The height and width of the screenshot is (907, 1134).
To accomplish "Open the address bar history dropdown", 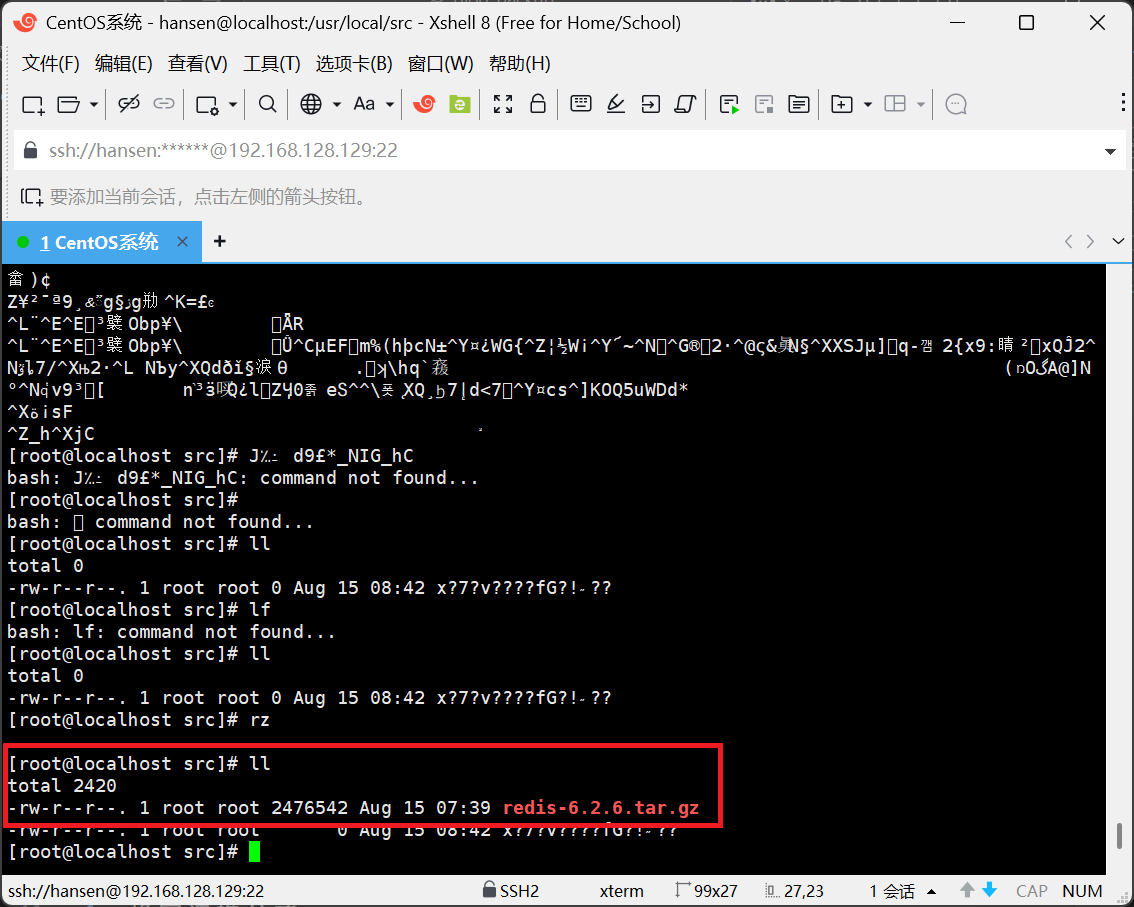I will click(x=1110, y=151).
